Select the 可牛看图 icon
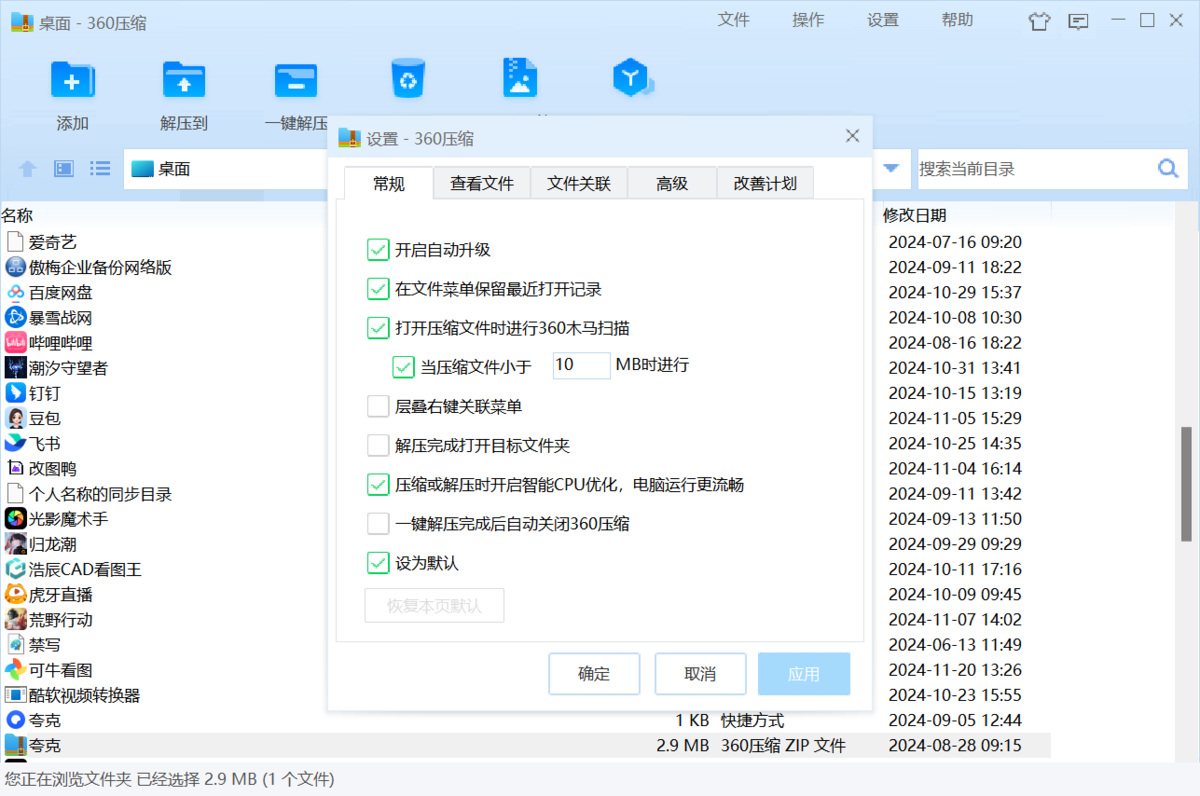The image size is (1200, 796). pyautogui.click(x=15, y=670)
